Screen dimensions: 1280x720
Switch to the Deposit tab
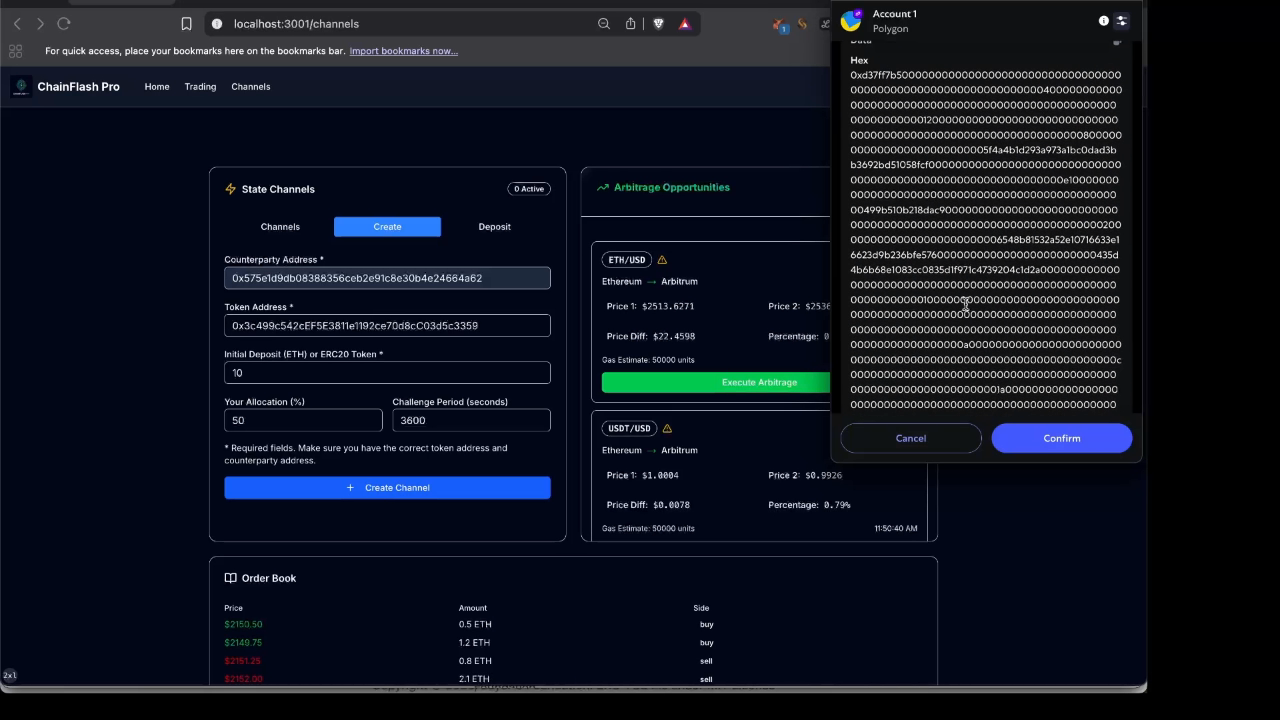[x=495, y=227]
